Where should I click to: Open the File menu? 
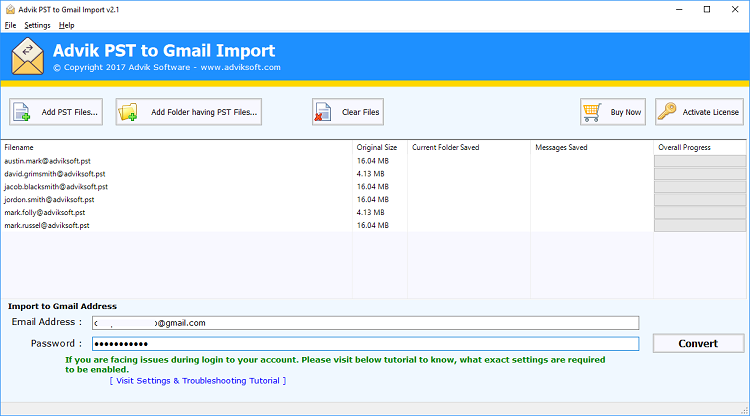point(10,25)
